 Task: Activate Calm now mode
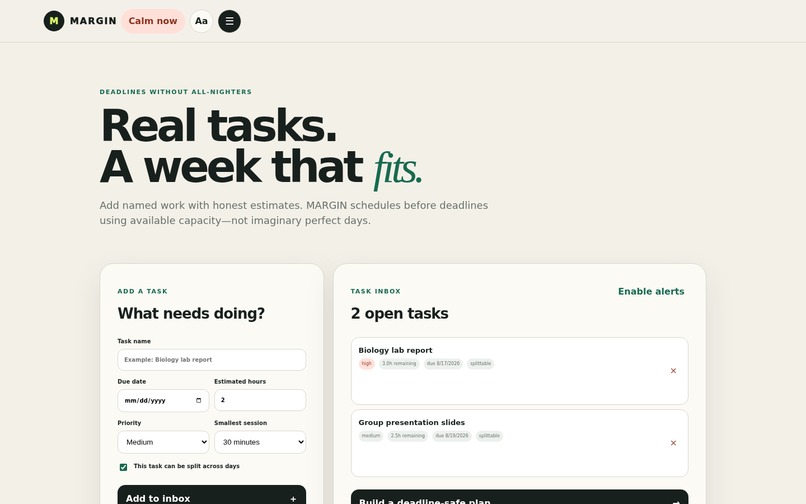[153, 21]
